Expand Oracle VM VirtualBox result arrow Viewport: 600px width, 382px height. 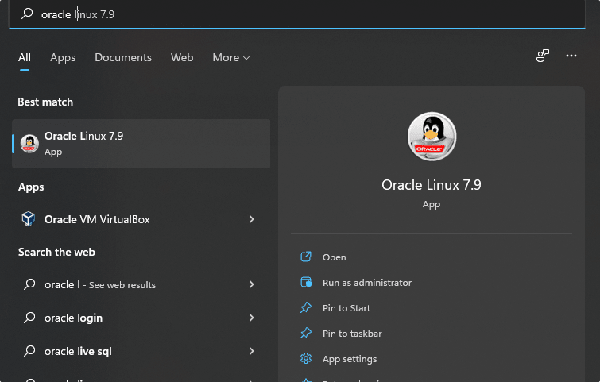tap(252, 219)
